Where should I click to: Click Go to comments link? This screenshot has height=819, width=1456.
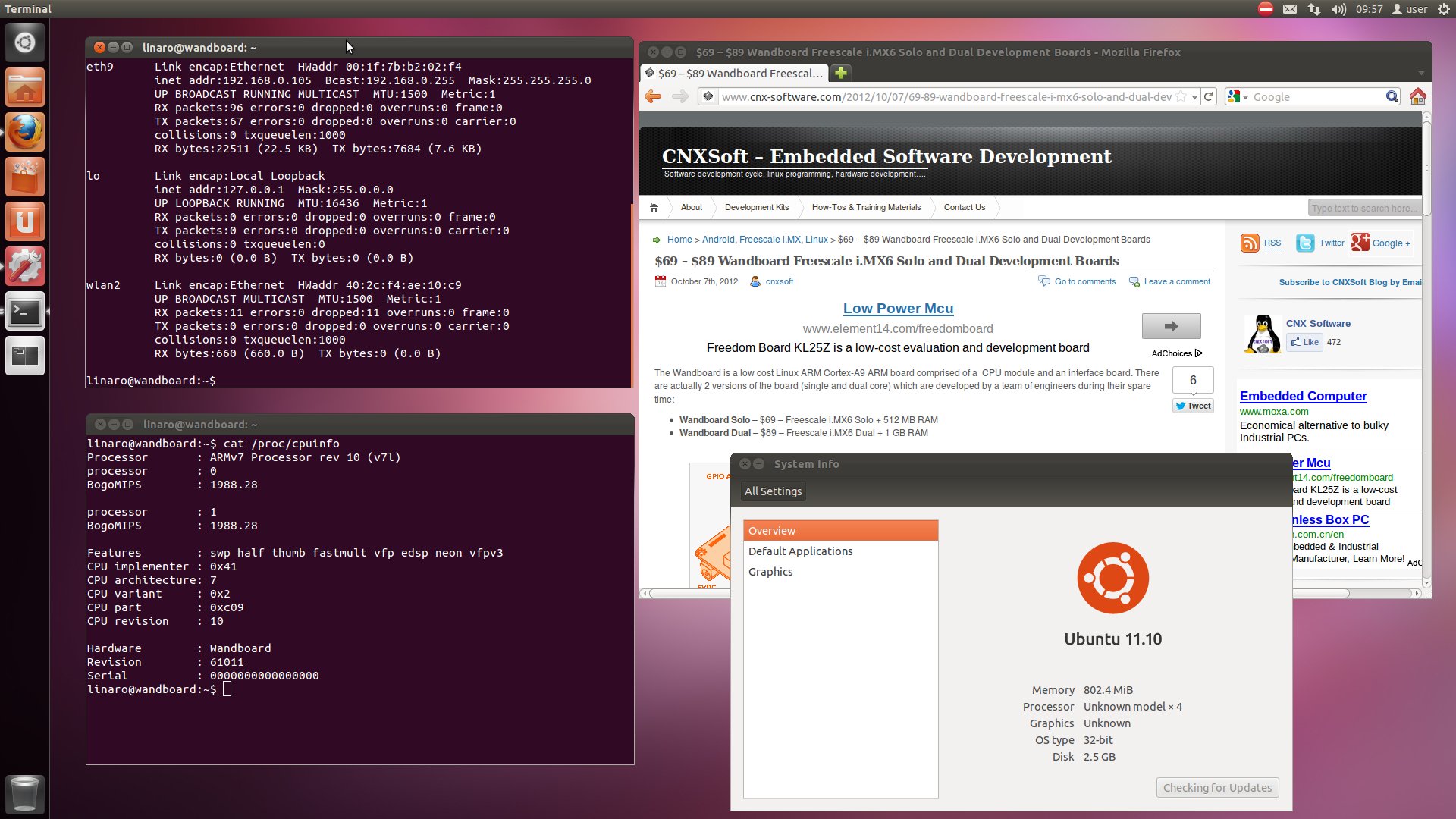pyautogui.click(x=1084, y=281)
